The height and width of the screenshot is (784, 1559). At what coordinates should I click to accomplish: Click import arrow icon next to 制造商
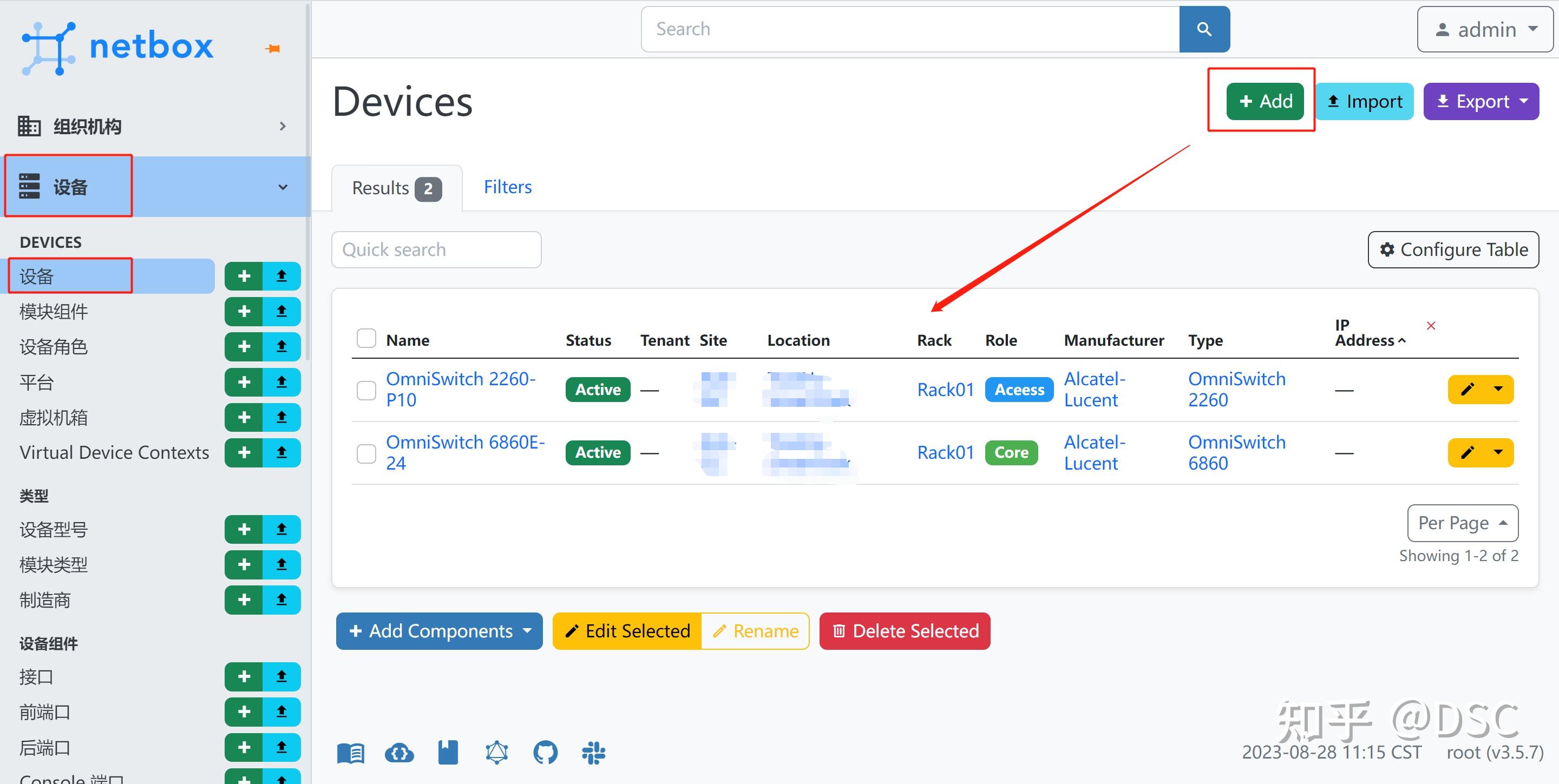point(281,599)
